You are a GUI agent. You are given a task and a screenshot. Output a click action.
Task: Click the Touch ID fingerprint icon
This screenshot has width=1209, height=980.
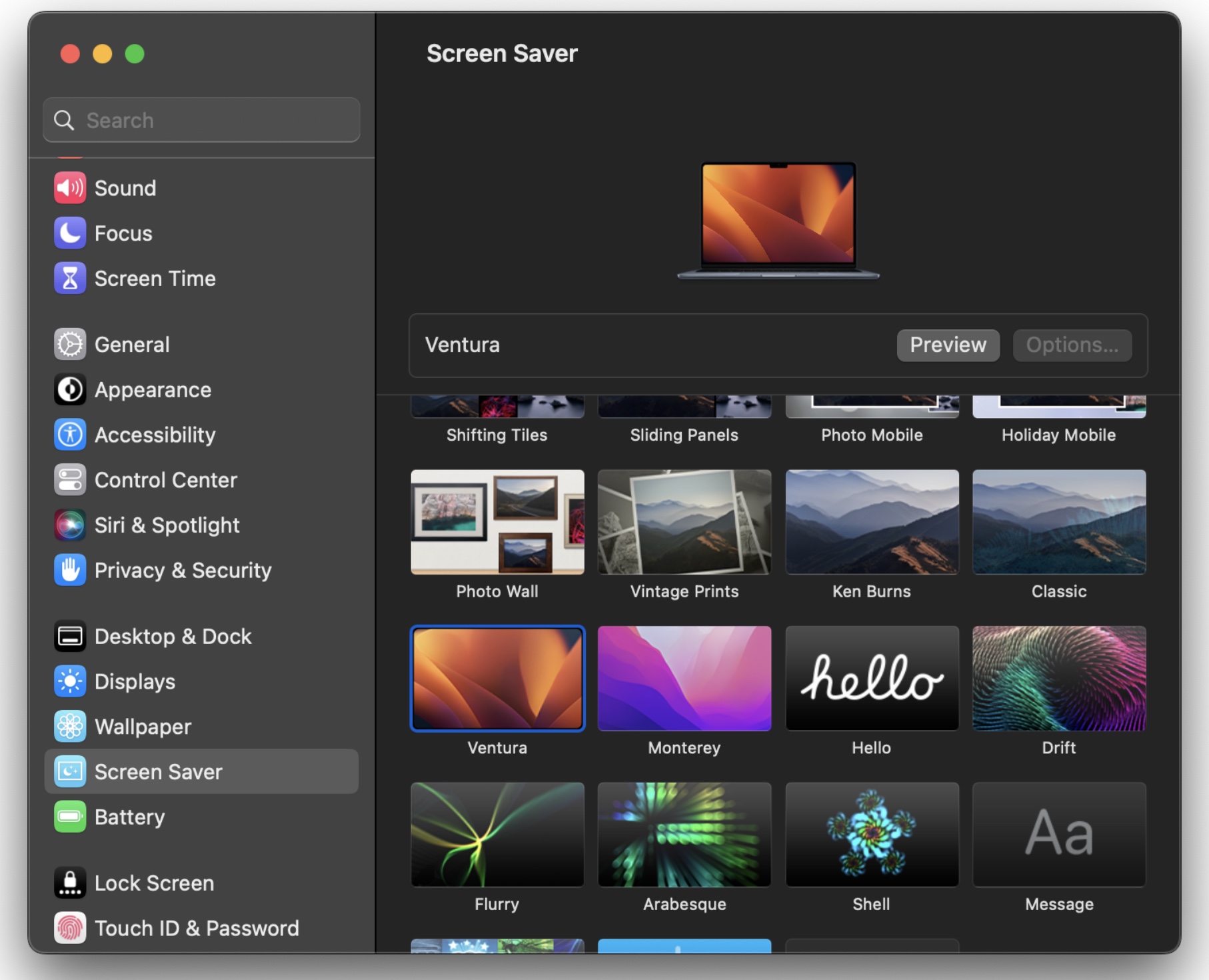[x=70, y=928]
